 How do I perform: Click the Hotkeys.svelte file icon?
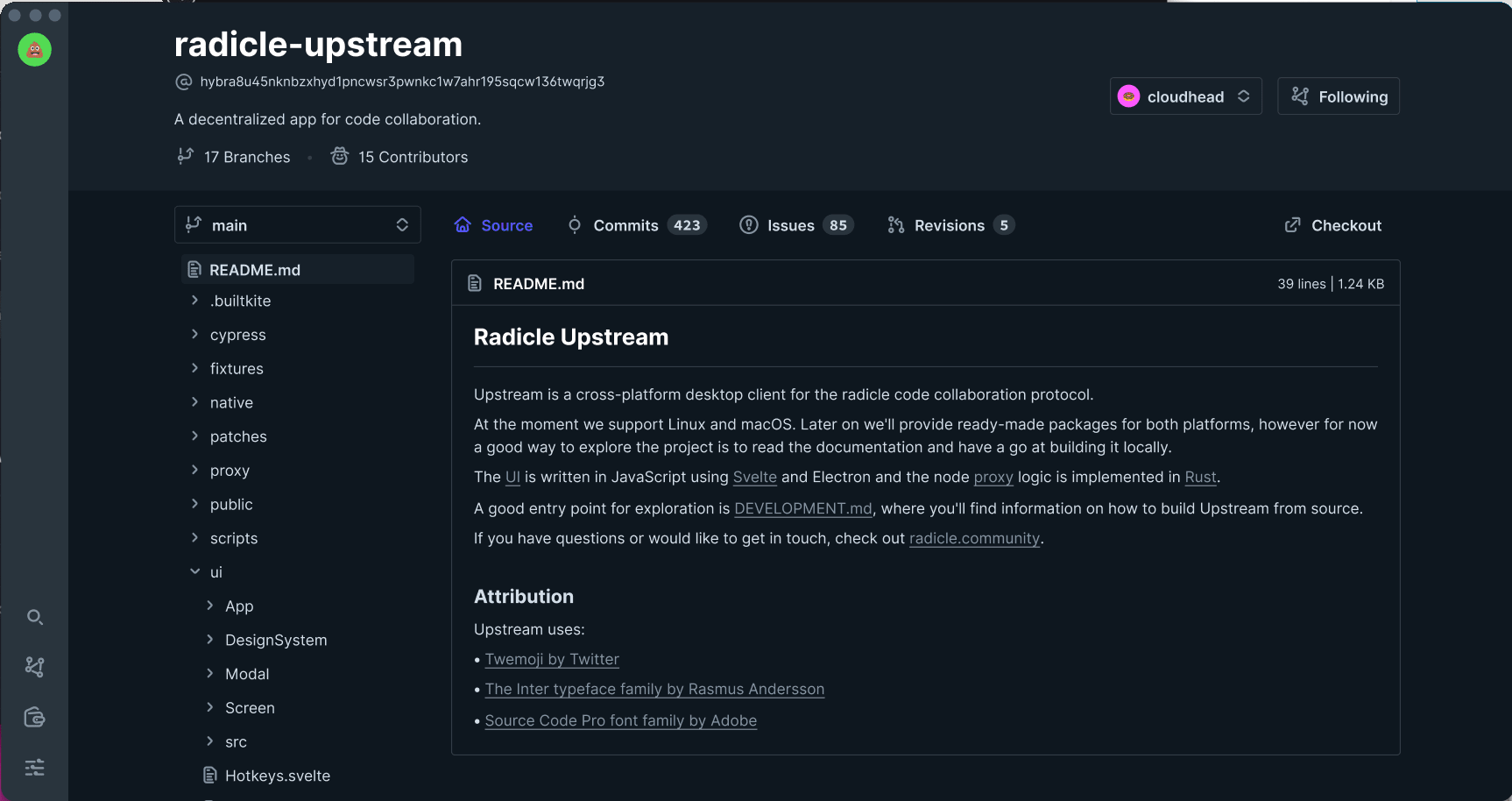point(210,776)
